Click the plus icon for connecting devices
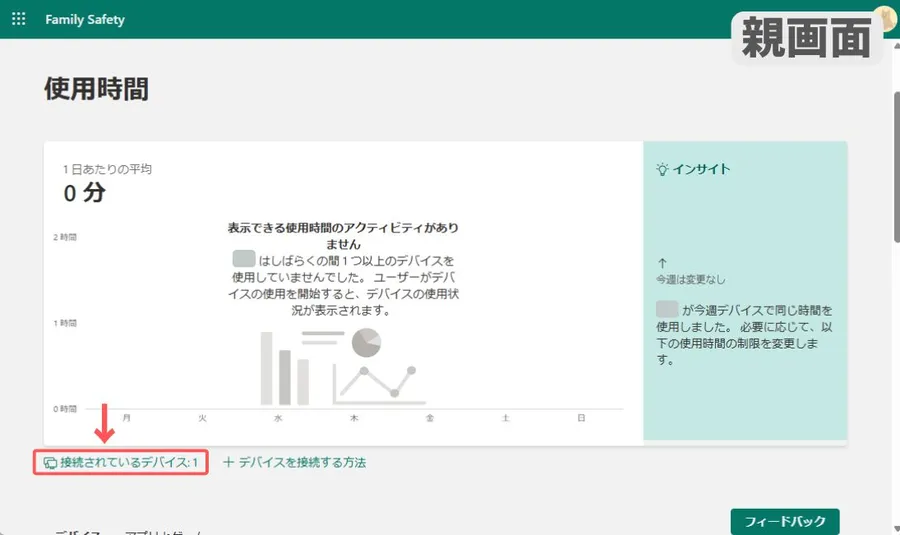This screenshot has width=900, height=535. 228,463
